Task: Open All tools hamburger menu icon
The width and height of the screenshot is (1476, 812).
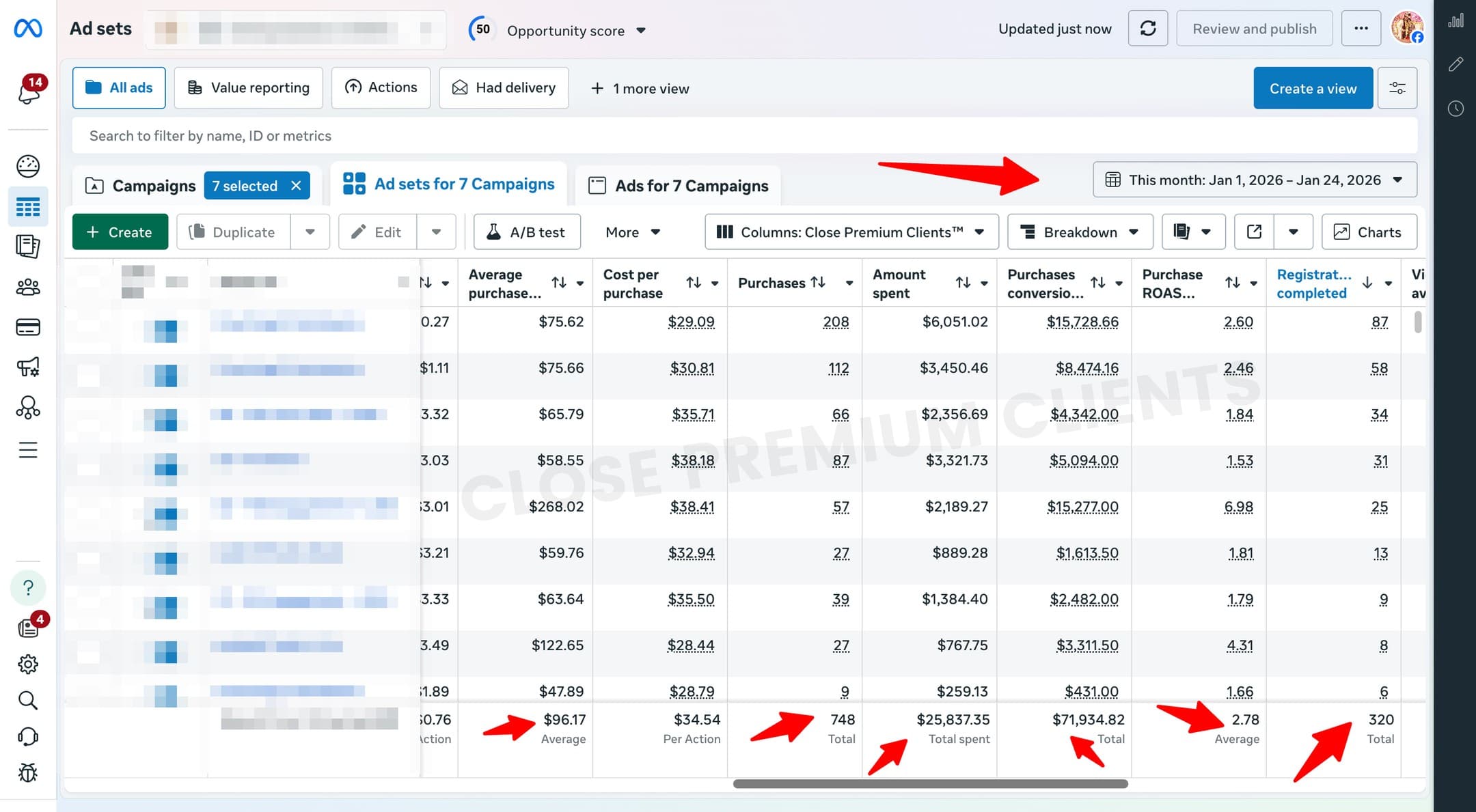Action: (x=28, y=450)
